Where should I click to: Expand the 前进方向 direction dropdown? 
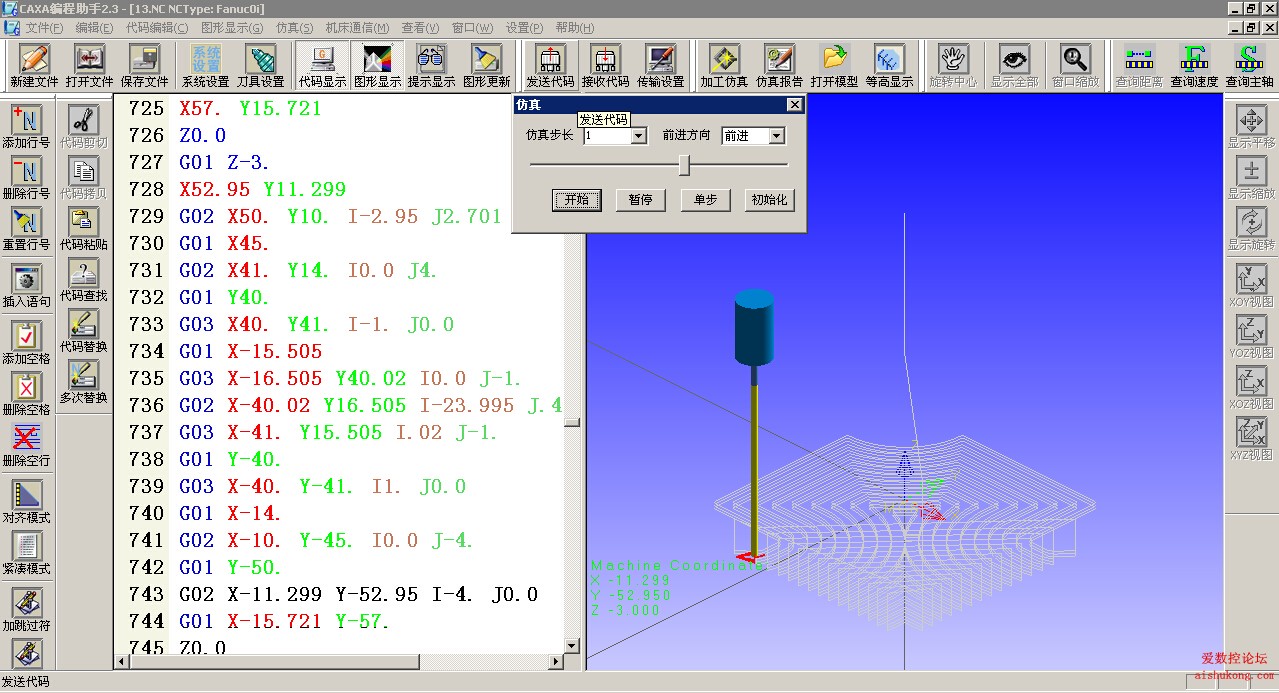click(x=776, y=136)
